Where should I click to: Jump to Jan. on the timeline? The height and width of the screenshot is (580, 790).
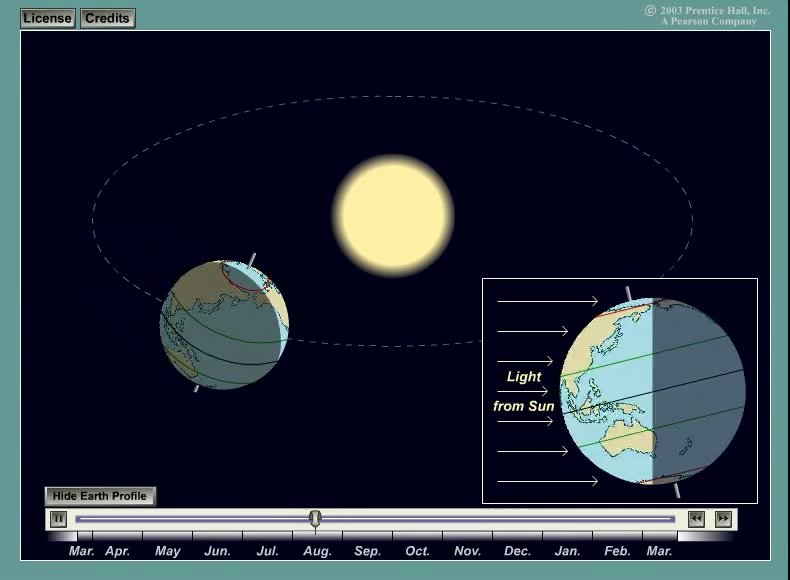tap(568, 551)
